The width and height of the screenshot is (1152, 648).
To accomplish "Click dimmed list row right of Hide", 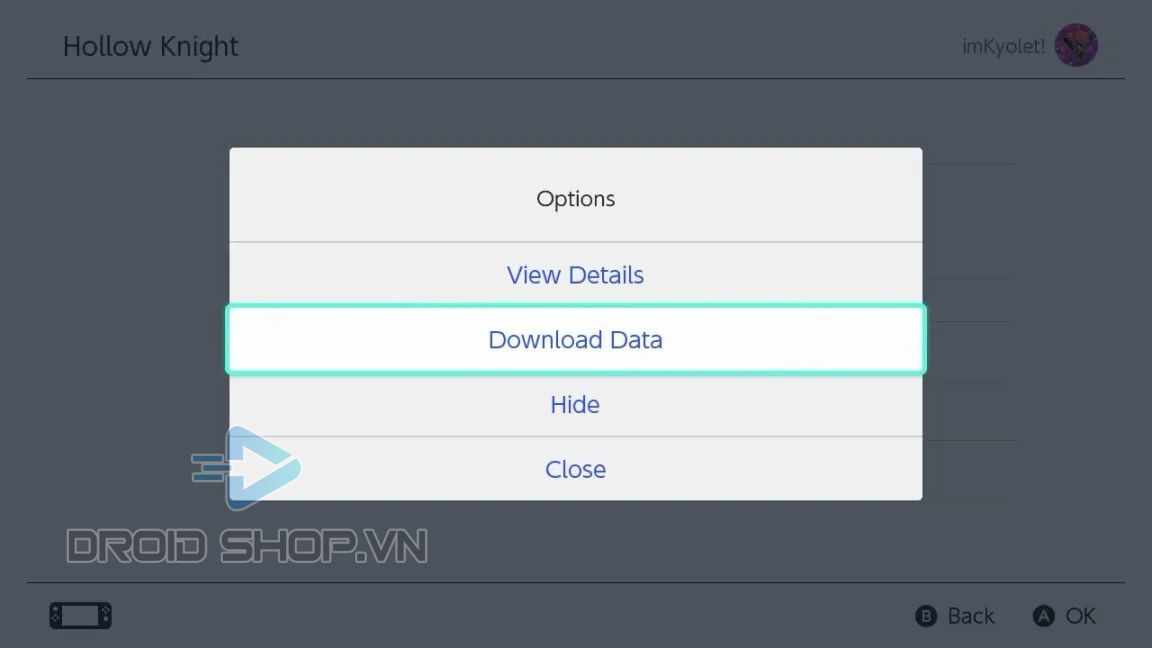I will point(970,411).
